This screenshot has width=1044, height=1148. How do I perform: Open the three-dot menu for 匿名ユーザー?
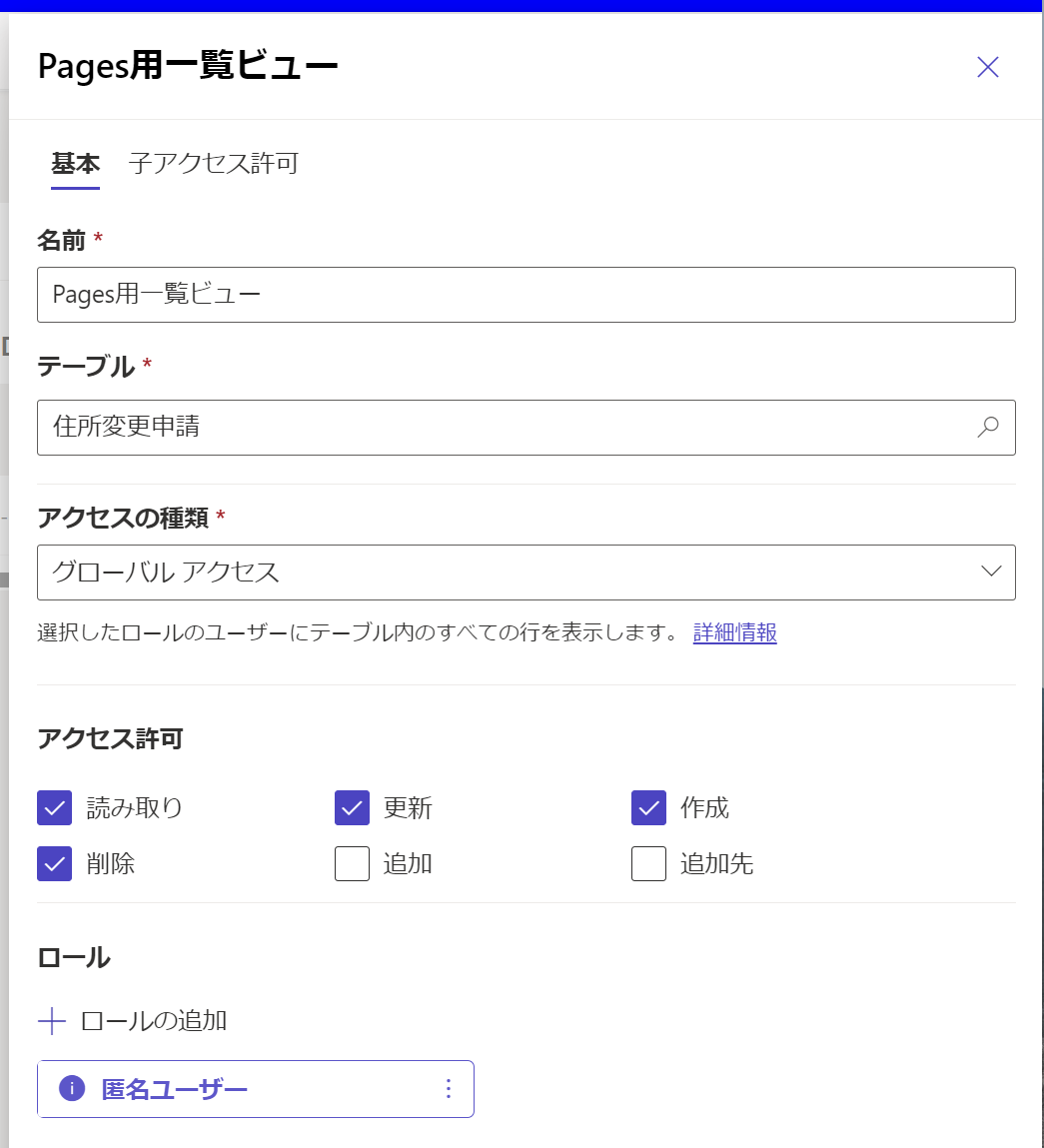(x=448, y=1088)
